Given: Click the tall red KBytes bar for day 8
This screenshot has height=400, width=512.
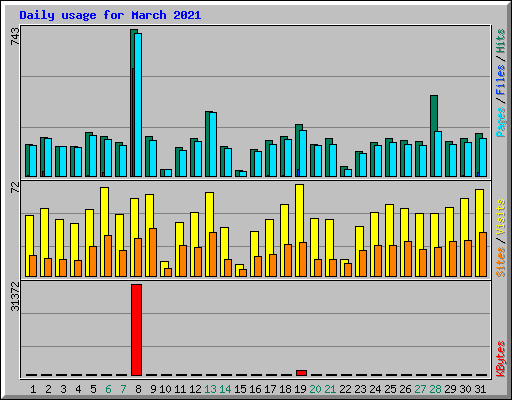Looking at the screenshot, I should 136,330.
